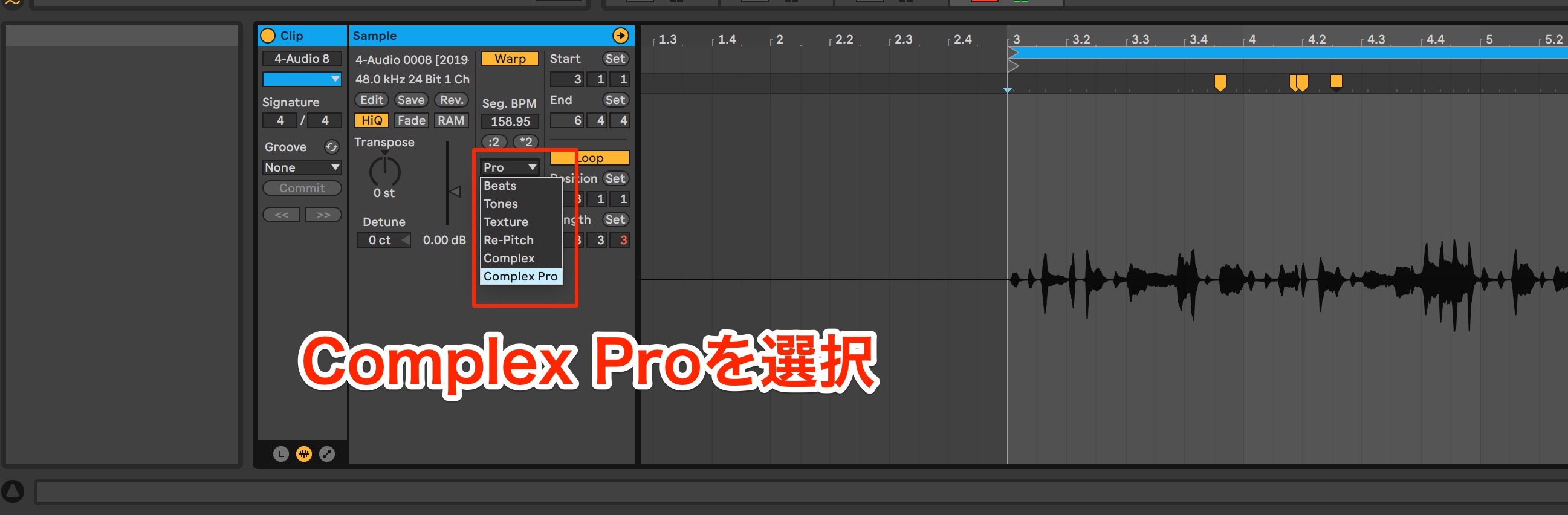Click ruler position 3.2
This screenshot has width=1568, height=515.
coord(1080,39)
